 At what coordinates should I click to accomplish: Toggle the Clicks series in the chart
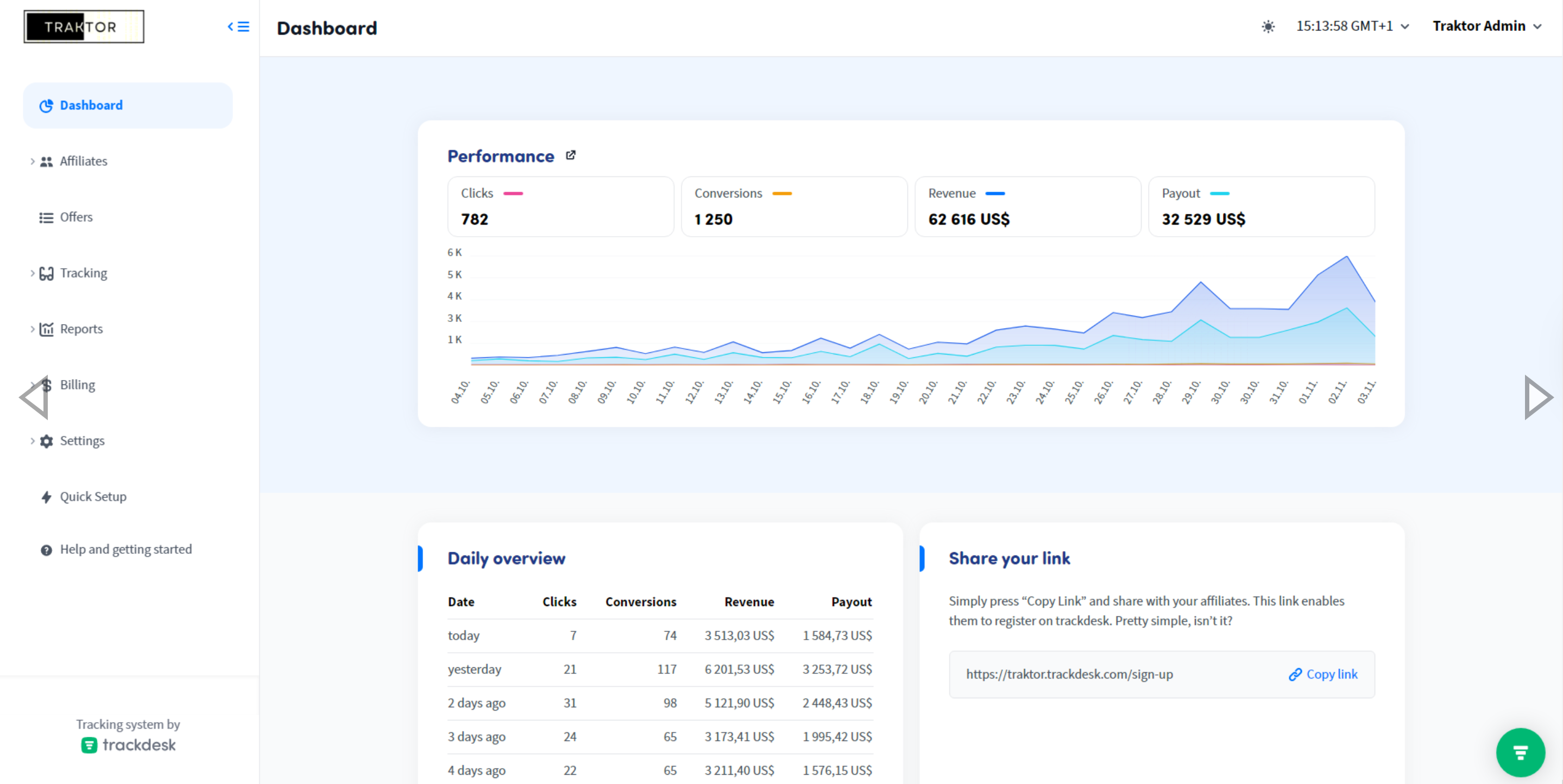pyautogui.click(x=559, y=207)
